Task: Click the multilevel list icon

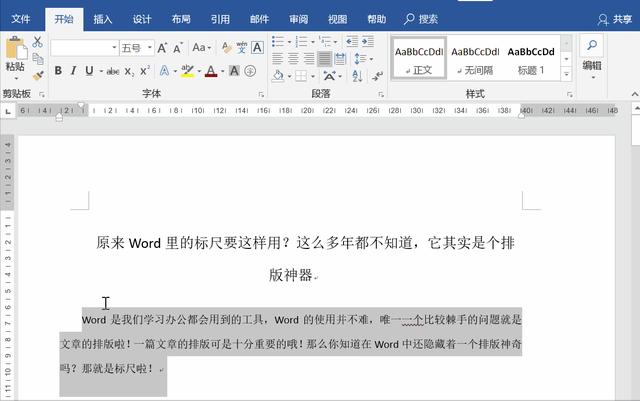Action: (x=325, y=41)
